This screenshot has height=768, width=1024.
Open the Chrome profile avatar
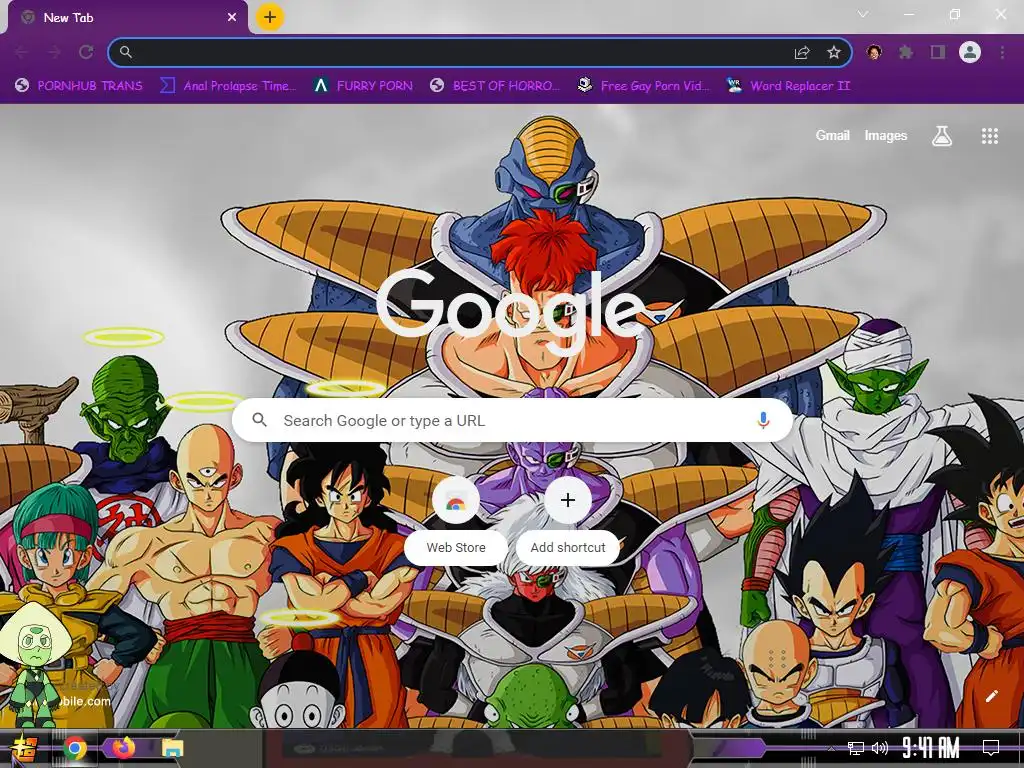tap(970, 52)
